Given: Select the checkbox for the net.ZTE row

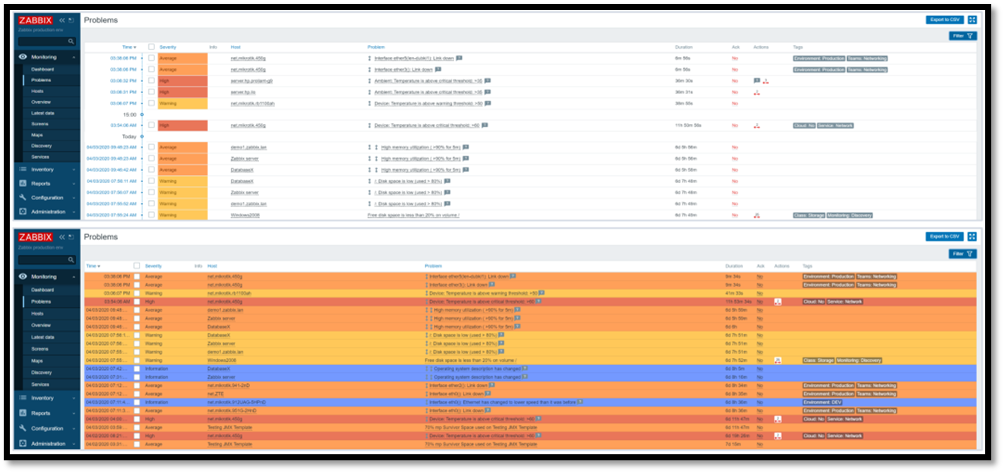Looking at the screenshot, I should [x=137, y=393].
